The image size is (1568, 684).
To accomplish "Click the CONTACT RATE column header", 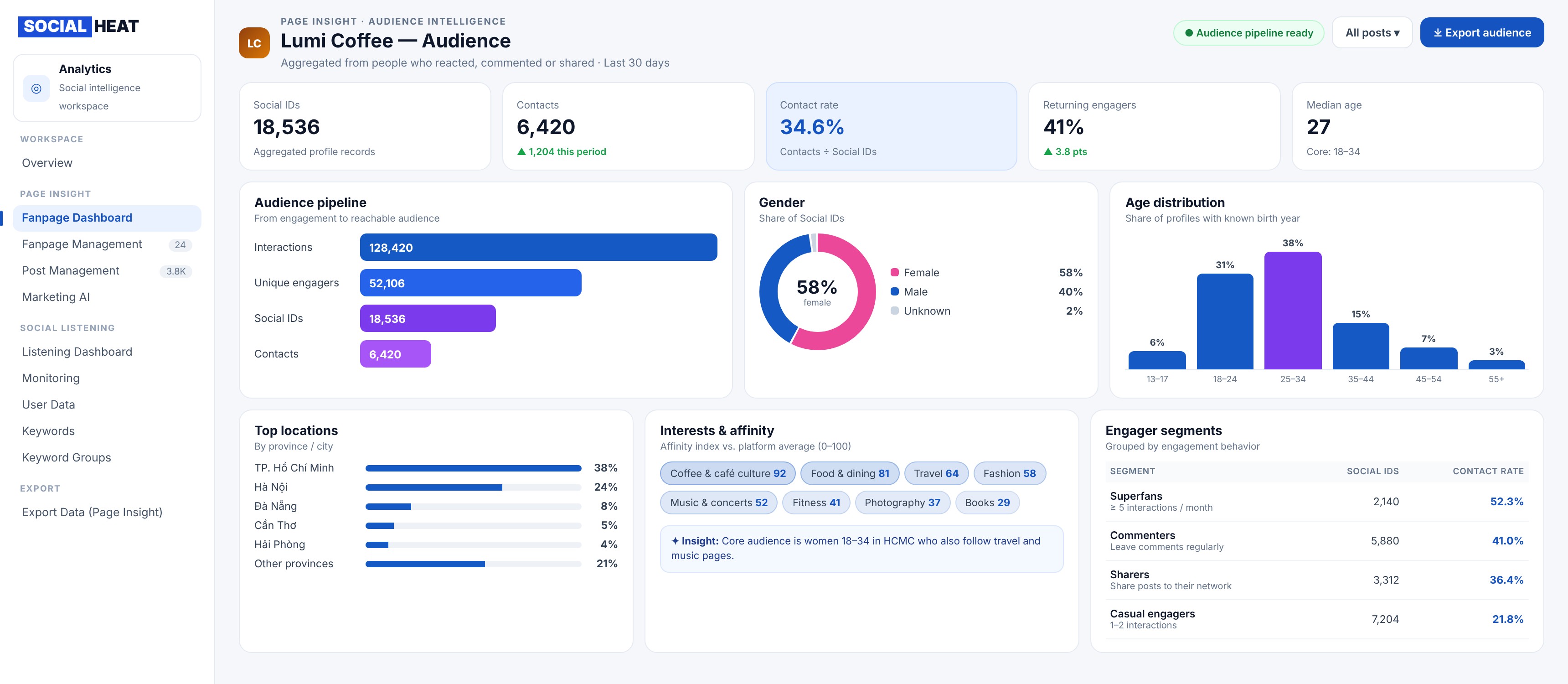I will tap(1488, 472).
